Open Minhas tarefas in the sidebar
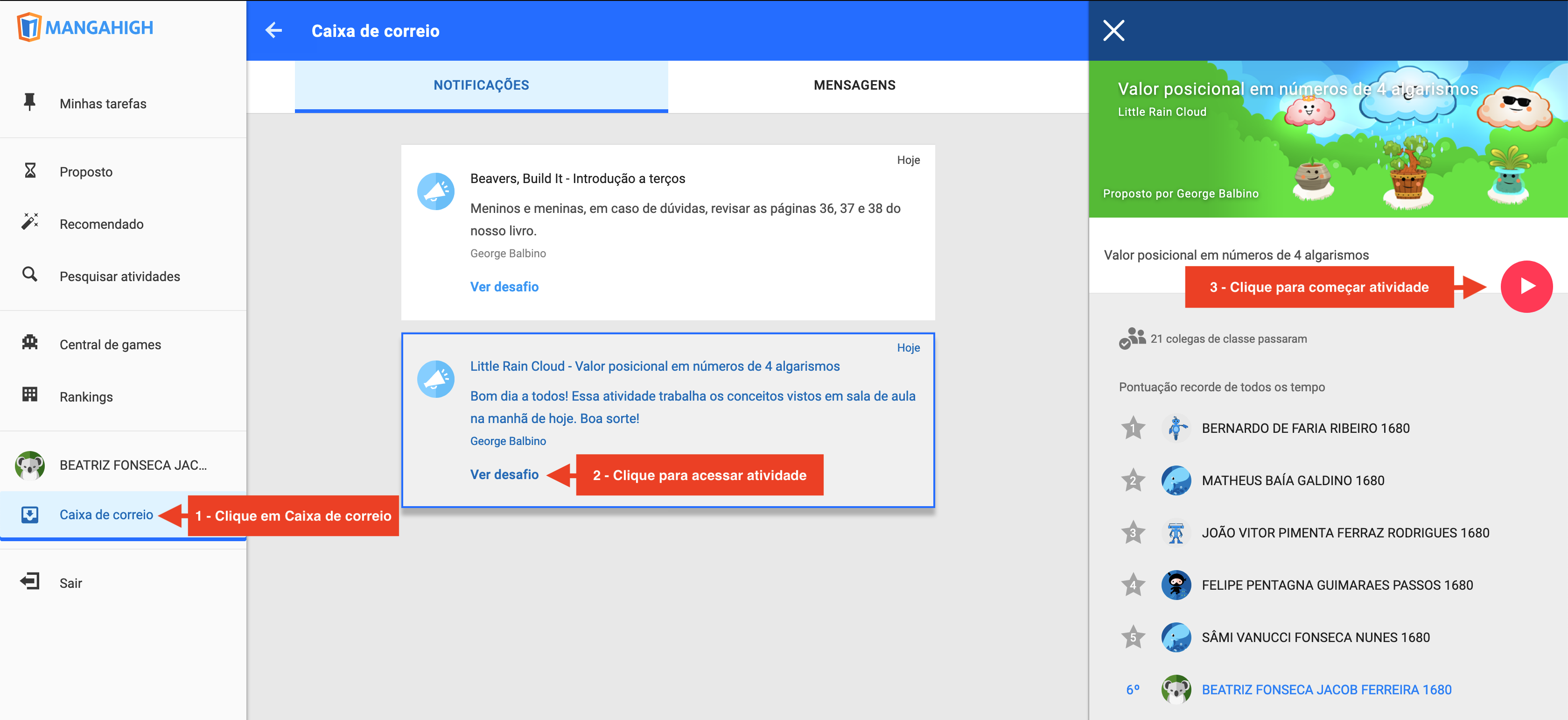The image size is (1568, 720). click(x=123, y=103)
